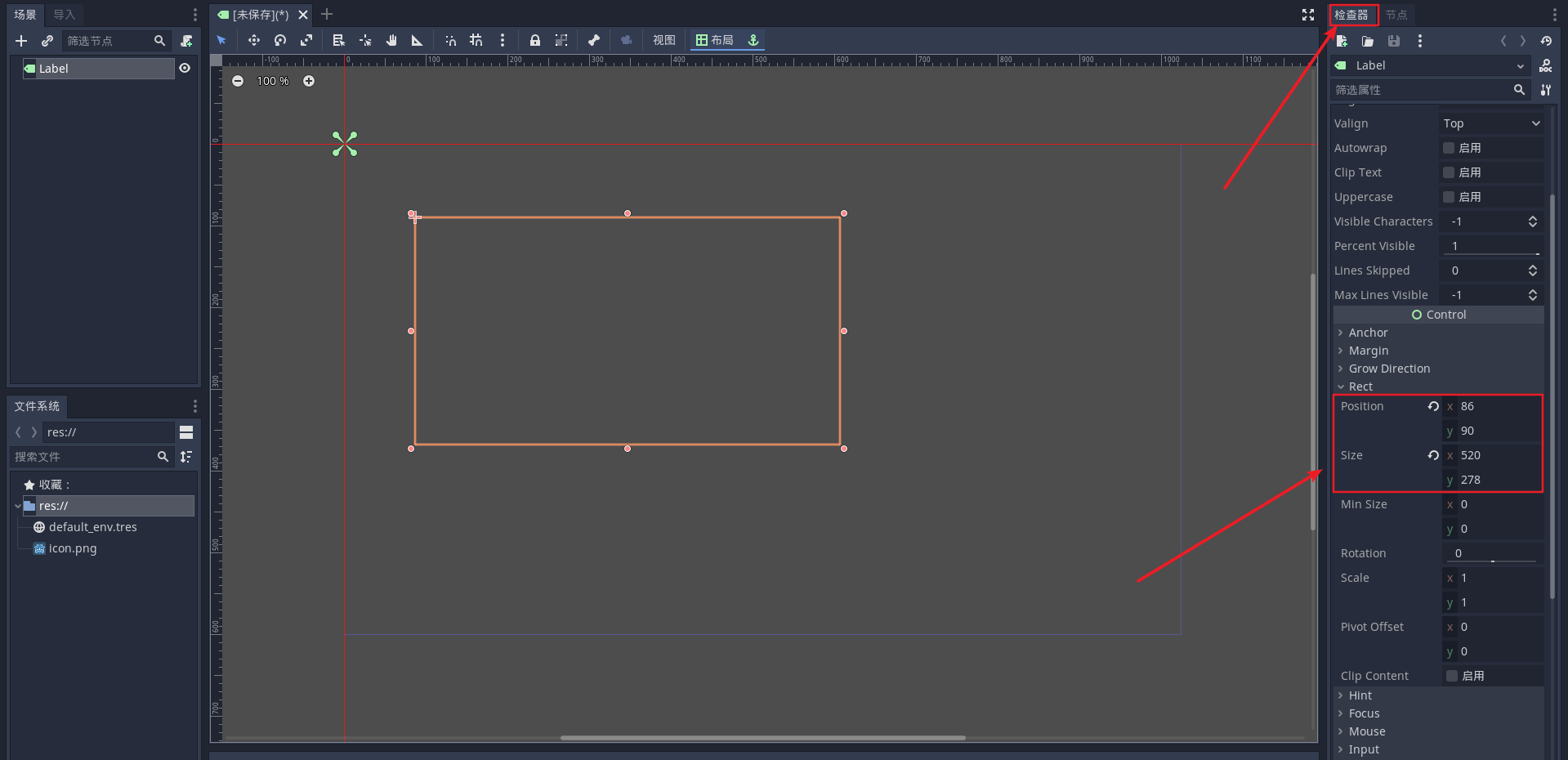The width and height of the screenshot is (1568, 760).
Task: Zoom out the canvas with minus button
Action: point(238,81)
